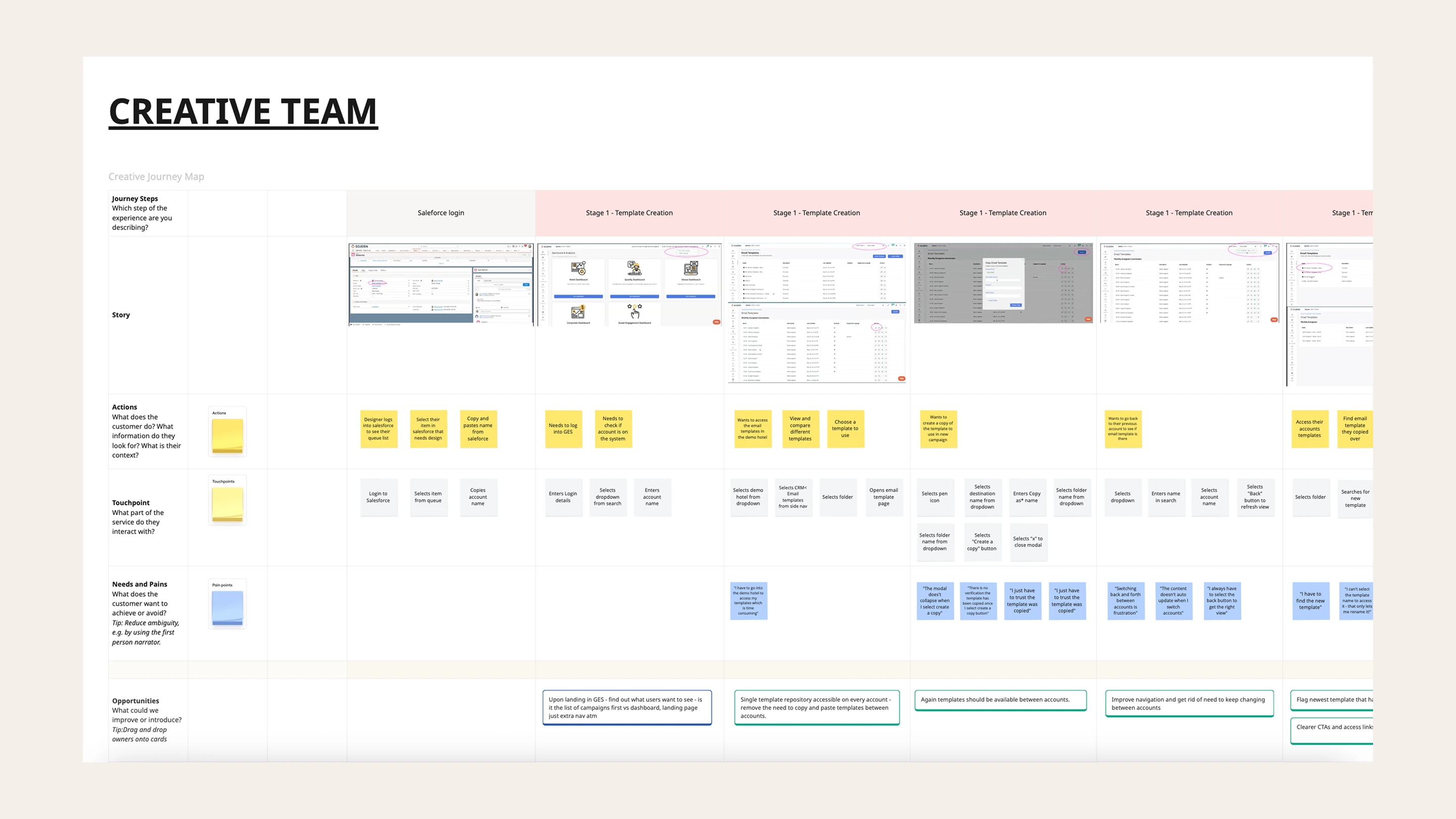
Task: Click the Venue Dashboard laptop icon
Action: click(691, 269)
